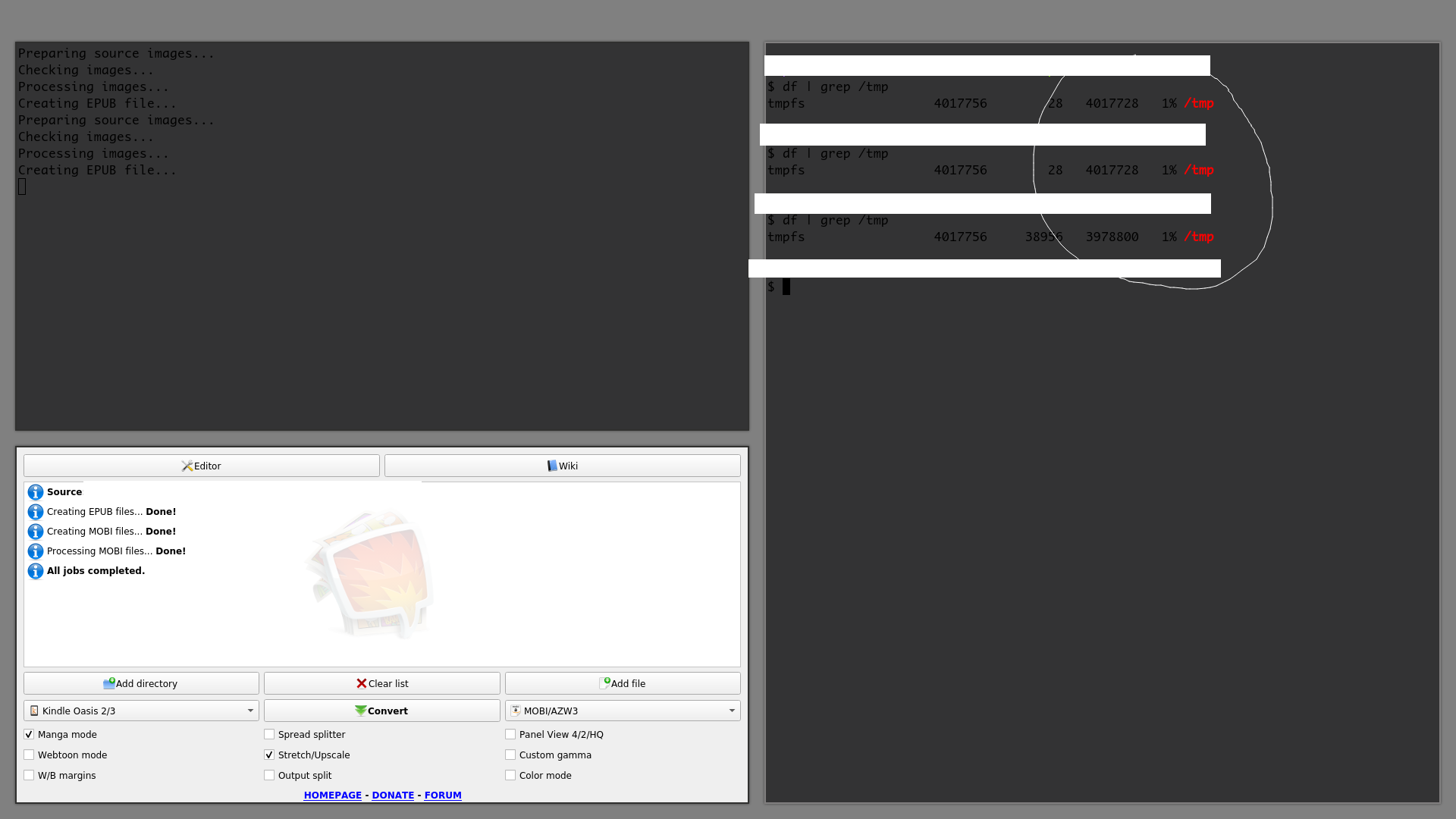Viewport: 1456px width, 819px height.
Task: Uncheck Stretch/Upscale option
Action: [x=269, y=755]
